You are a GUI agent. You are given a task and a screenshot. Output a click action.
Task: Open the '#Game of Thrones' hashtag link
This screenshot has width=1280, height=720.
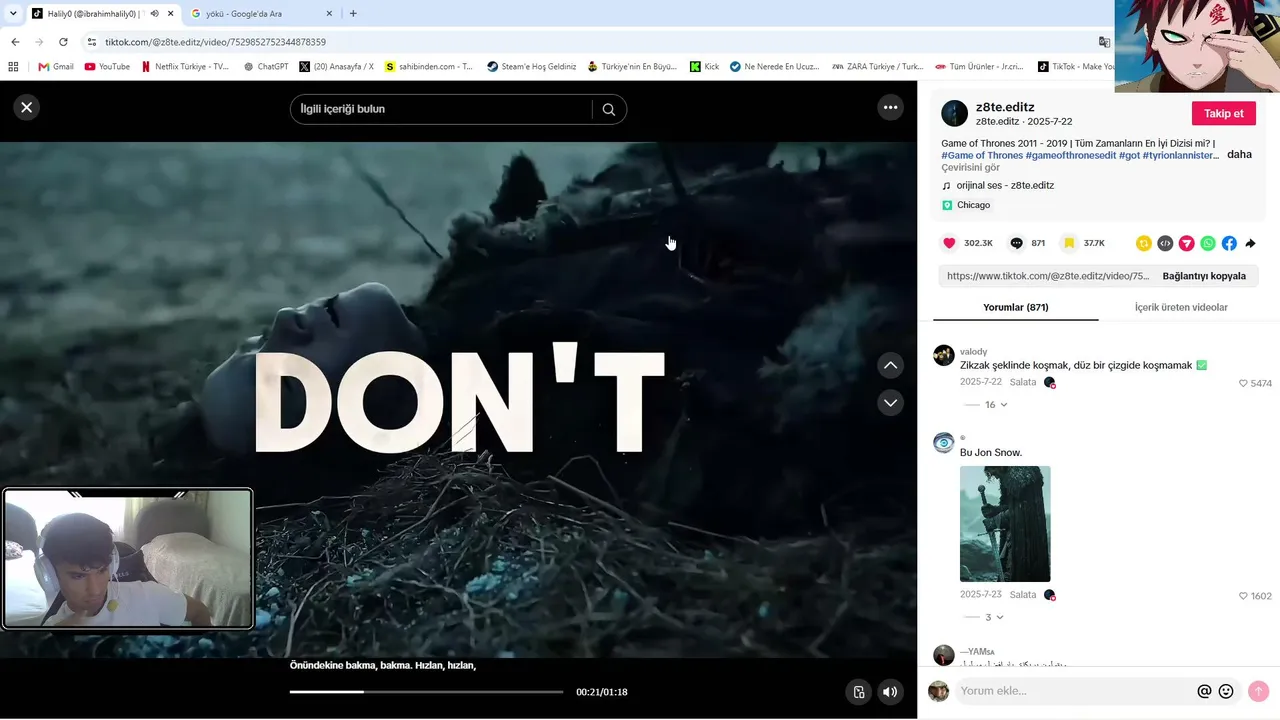point(982,155)
